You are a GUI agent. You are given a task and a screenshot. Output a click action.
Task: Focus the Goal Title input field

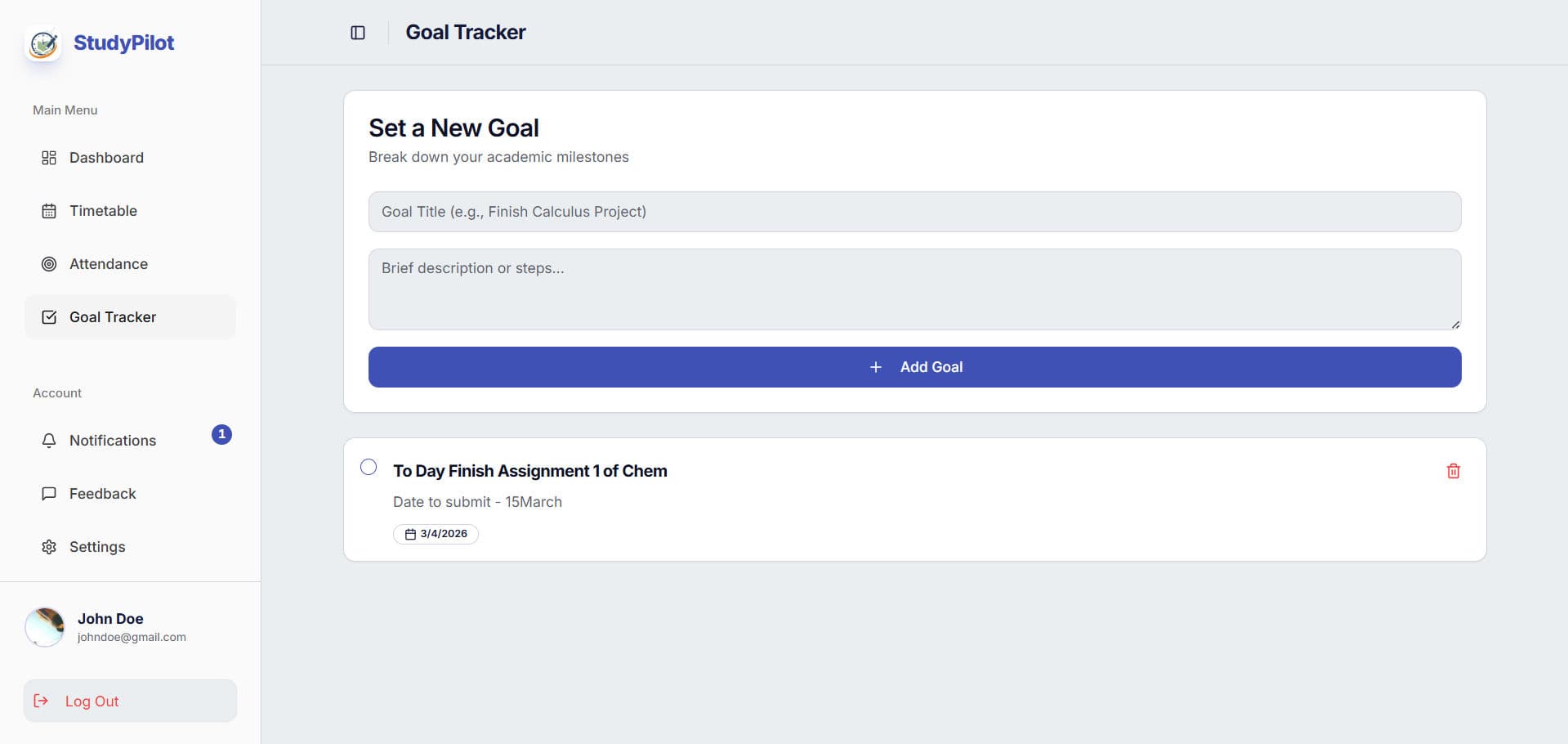(x=914, y=212)
